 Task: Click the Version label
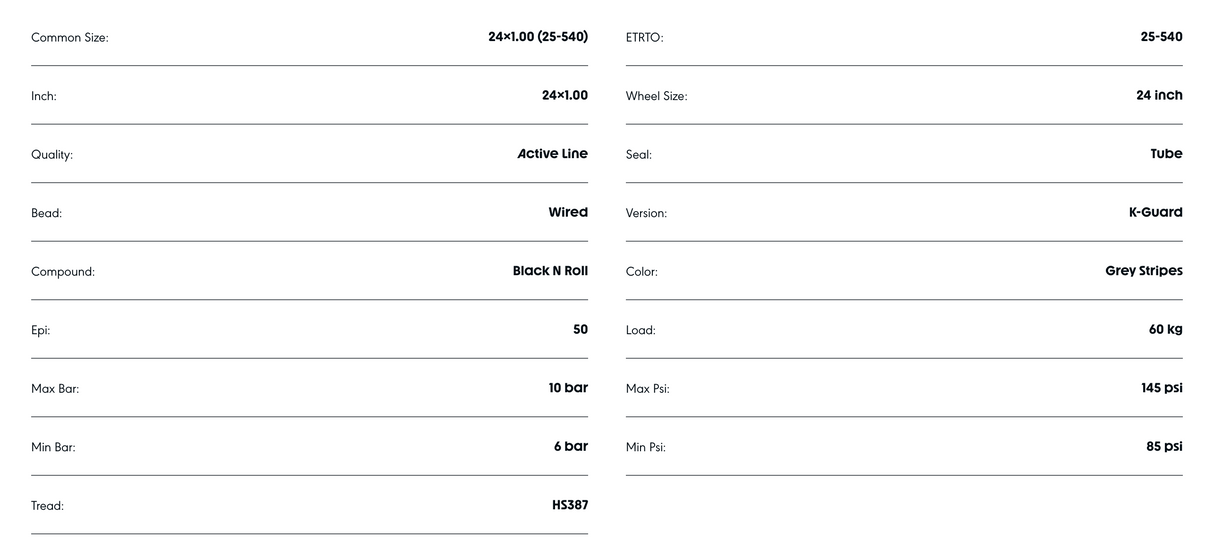[x=646, y=213]
